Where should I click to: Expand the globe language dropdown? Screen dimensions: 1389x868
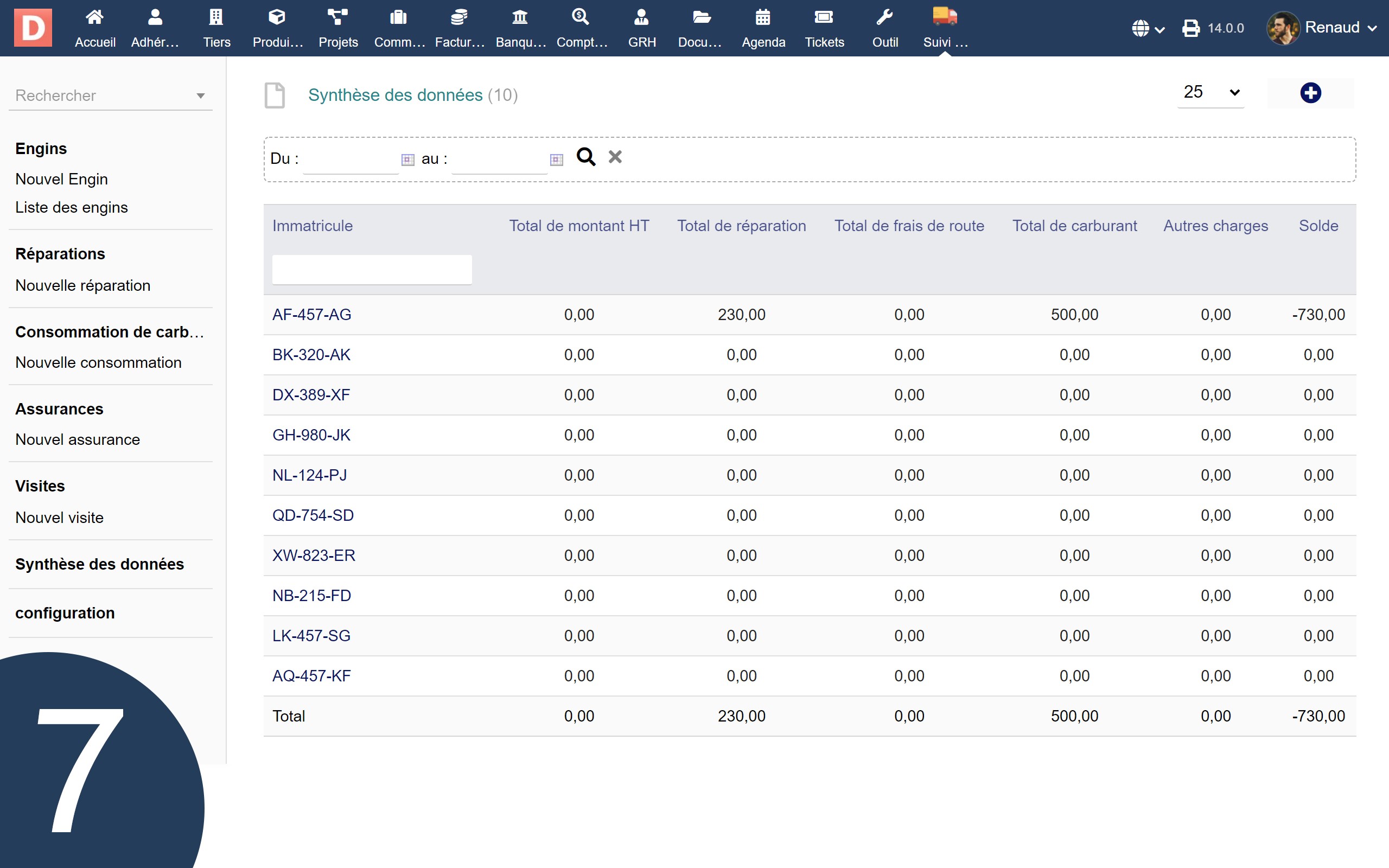[1148, 28]
